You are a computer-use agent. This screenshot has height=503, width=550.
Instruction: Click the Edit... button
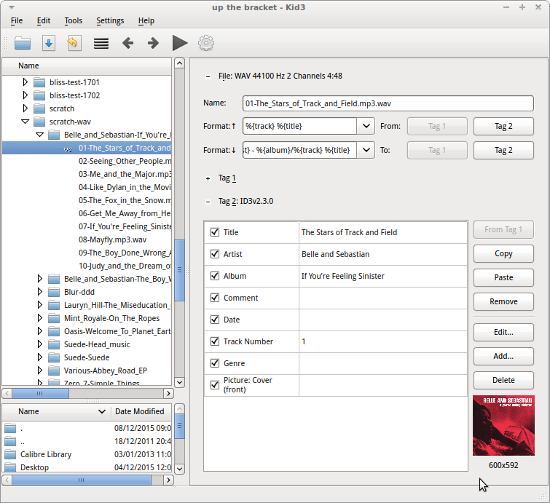[x=503, y=332]
